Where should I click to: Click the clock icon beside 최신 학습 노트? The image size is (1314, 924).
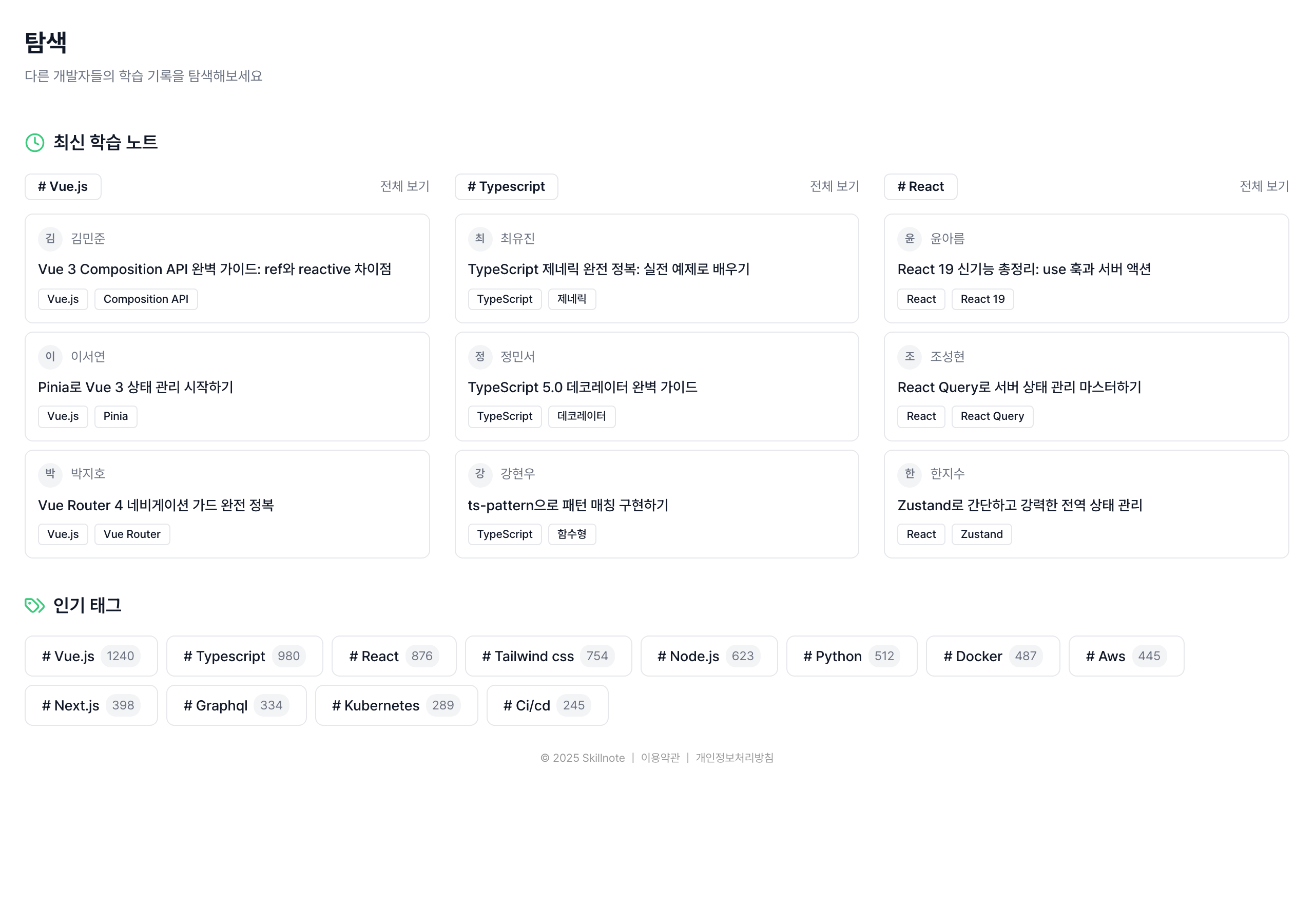point(35,143)
